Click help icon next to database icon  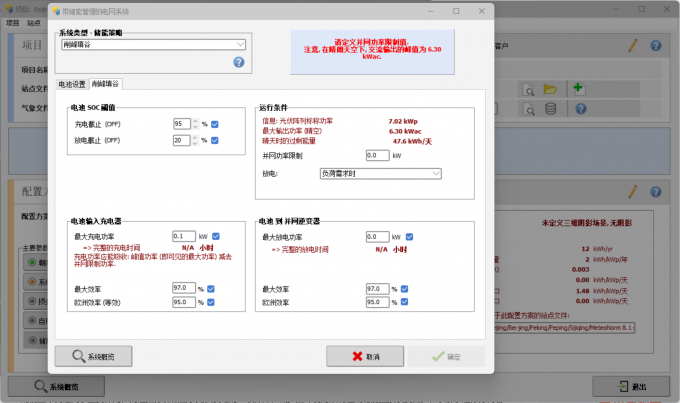pyautogui.click(x=581, y=108)
